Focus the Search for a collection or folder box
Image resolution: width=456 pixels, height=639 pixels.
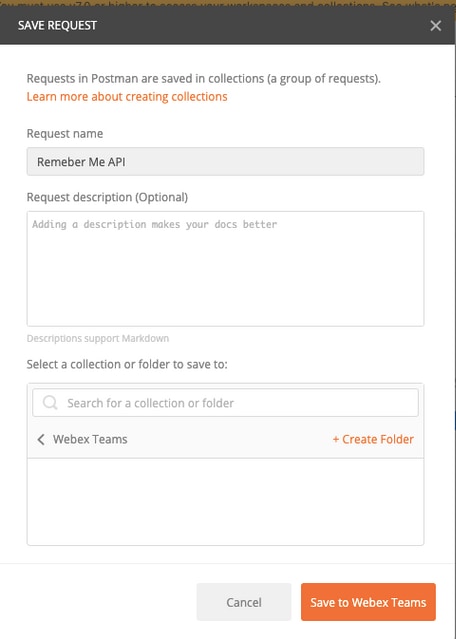coord(225,403)
